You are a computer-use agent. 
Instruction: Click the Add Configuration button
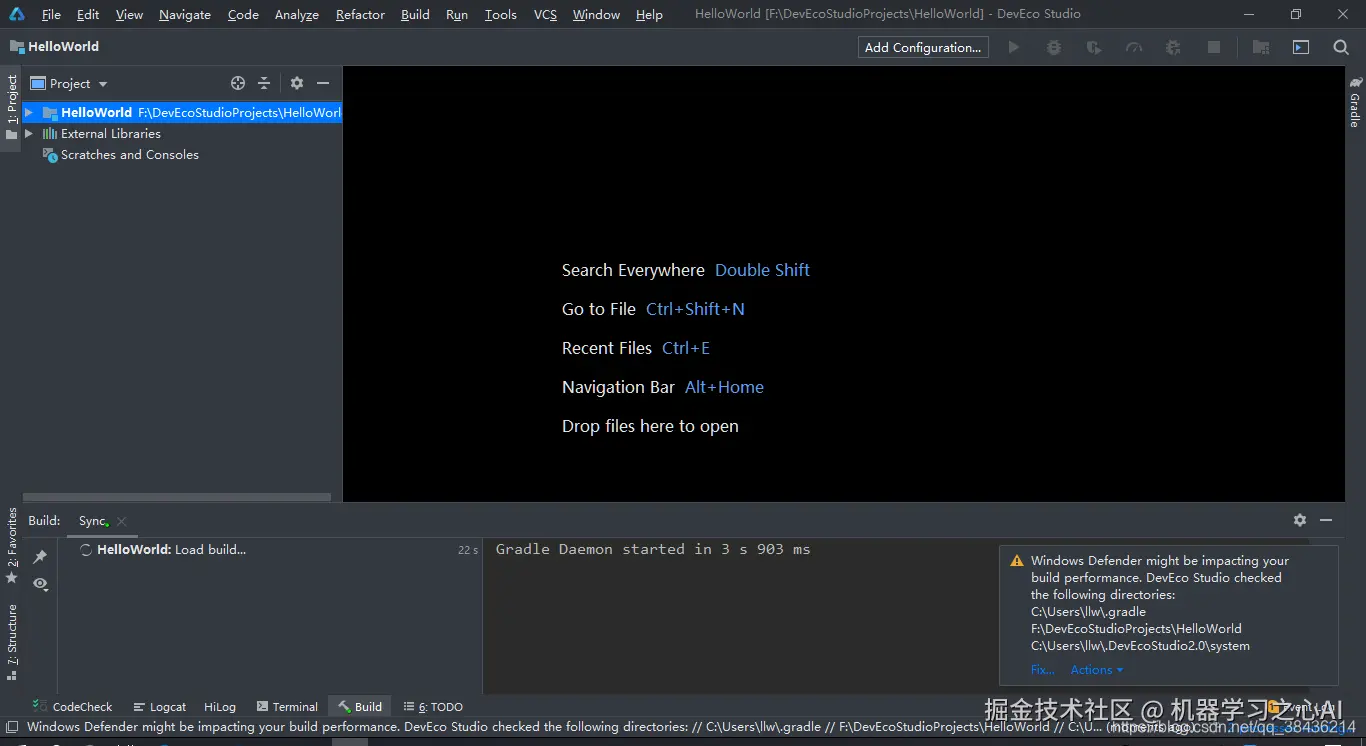pos(922,47)
